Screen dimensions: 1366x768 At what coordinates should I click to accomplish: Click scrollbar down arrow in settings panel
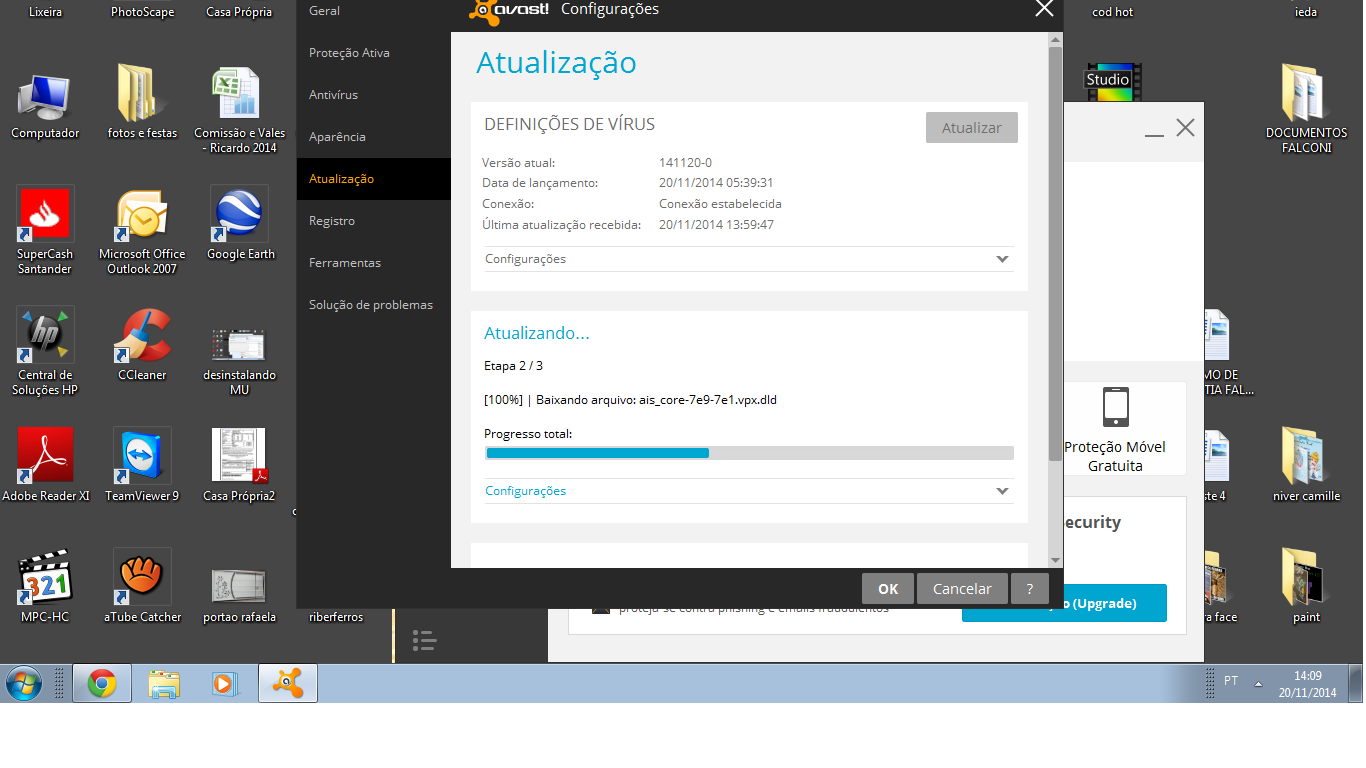tap(1055, 560)
